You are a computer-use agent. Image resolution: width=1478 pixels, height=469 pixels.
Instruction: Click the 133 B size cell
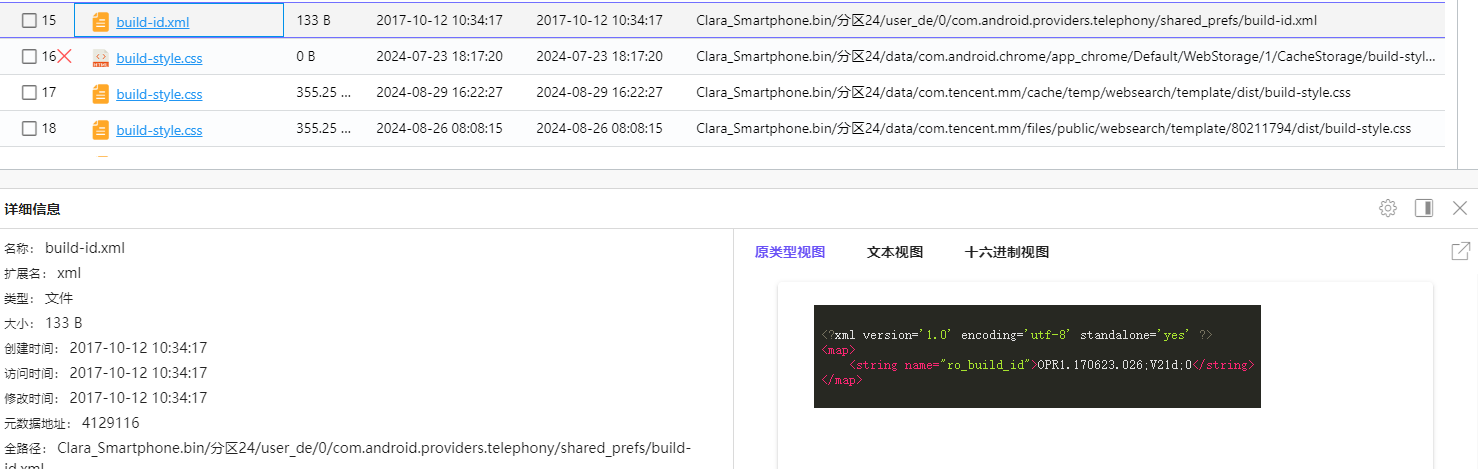click(x=313, y=20)
